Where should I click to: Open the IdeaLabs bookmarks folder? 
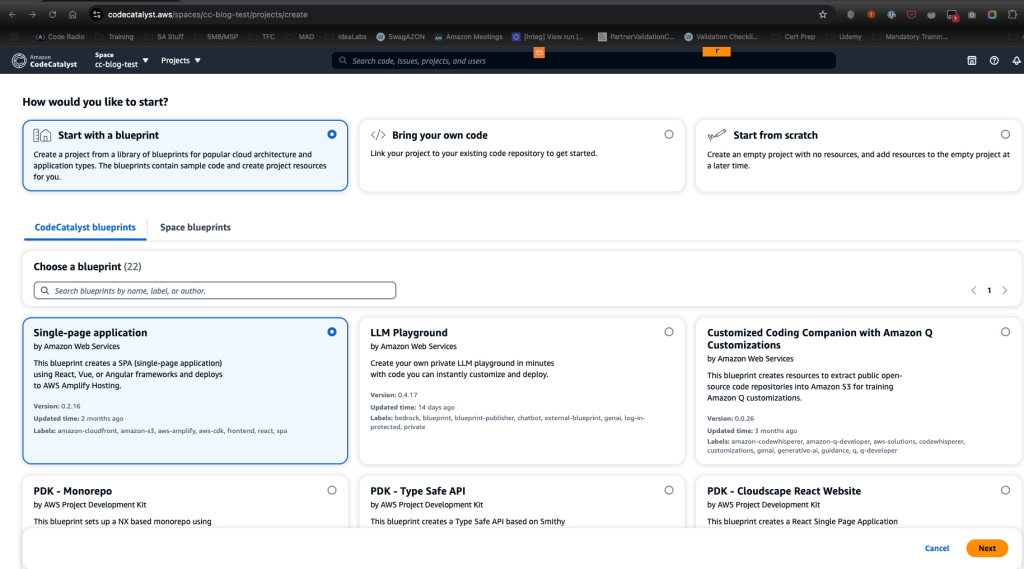click(346, 37)
